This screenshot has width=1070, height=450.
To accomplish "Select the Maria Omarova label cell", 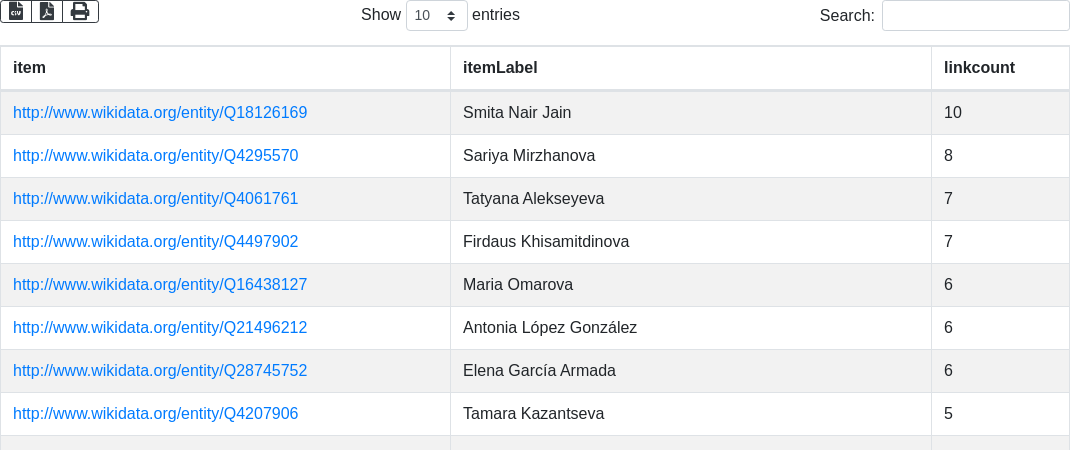I will tap(518, 285).
